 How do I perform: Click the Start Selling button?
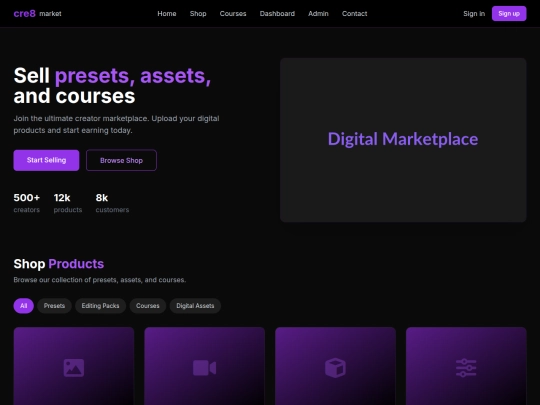pyautogui.click(x=46, y=160)
